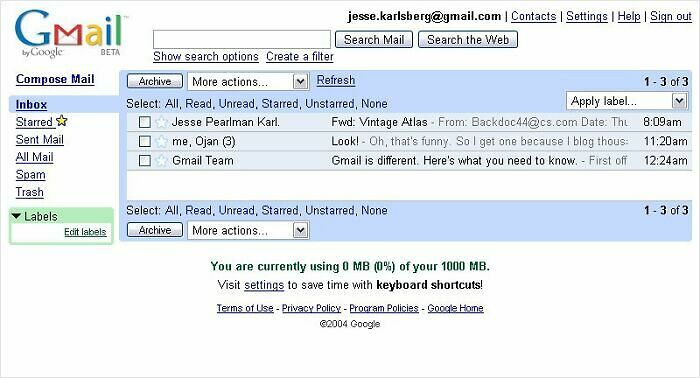Click the settings link about keyboard shortcuts
This screenshot has width=700, height=378.
point(264,285)
